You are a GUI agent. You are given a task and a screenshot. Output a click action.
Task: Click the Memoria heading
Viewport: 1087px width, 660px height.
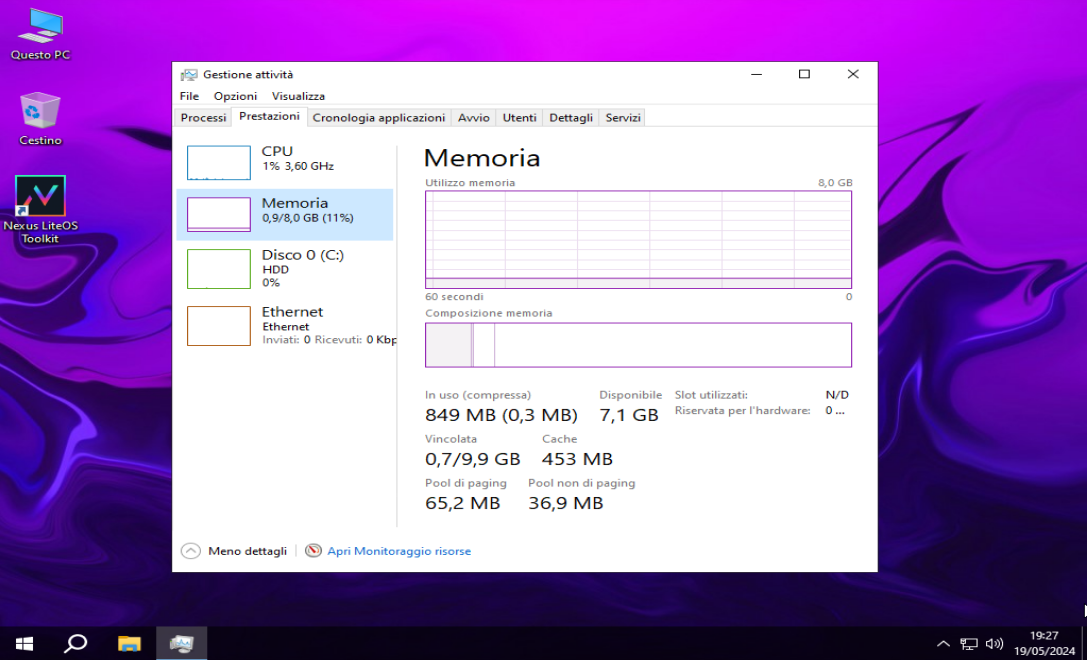[x=482, y=158]
